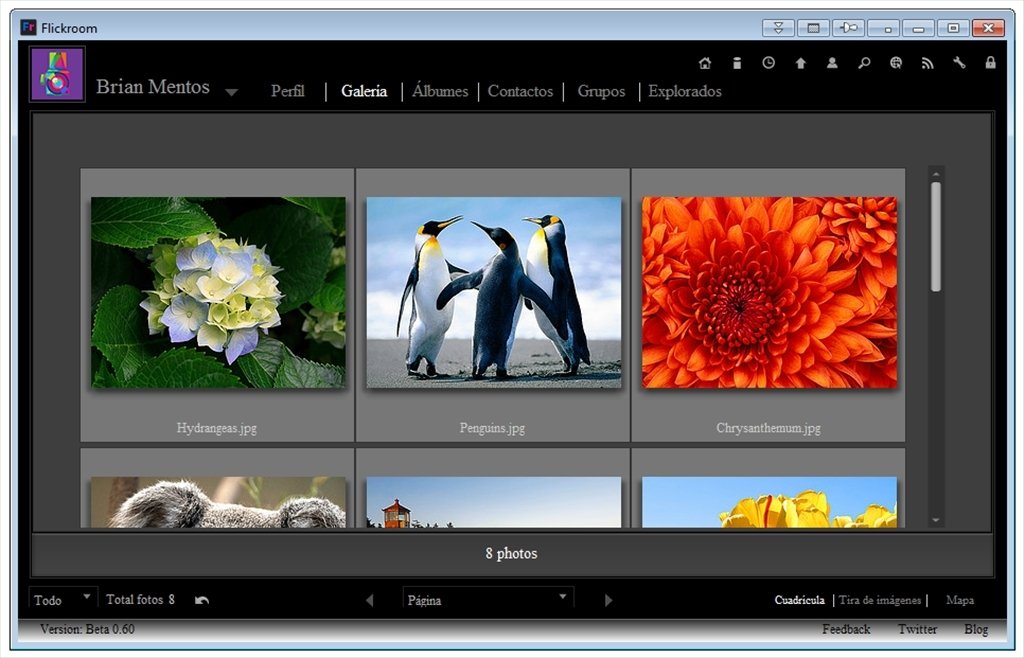The height and width of the screenshot is (658, 1024).
Task: Click the padlock lock icon
Action: (991, 63)
